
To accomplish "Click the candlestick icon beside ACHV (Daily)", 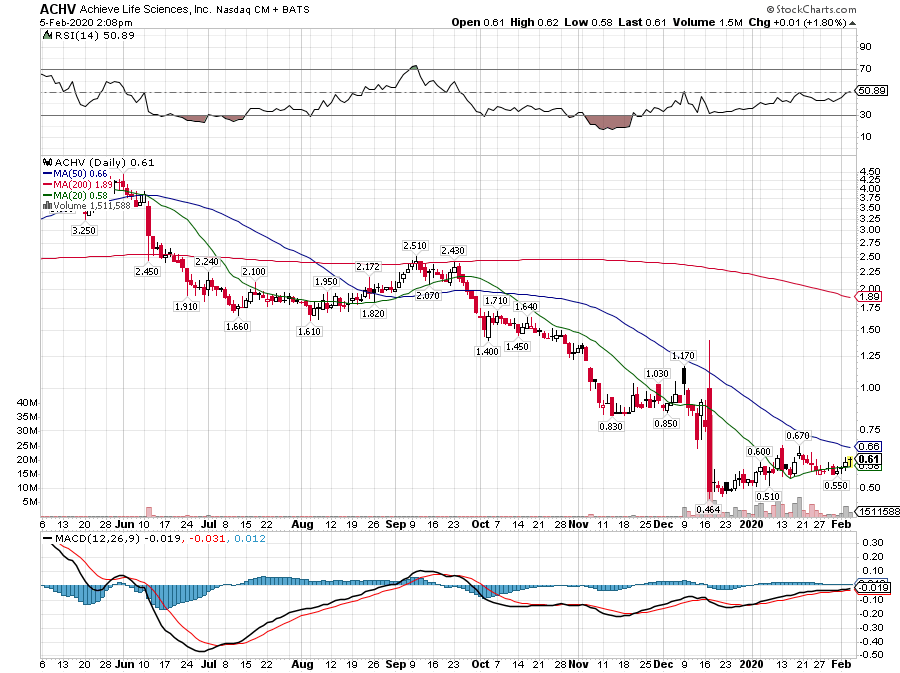I will pyautogui.click(x=48, y=162).
